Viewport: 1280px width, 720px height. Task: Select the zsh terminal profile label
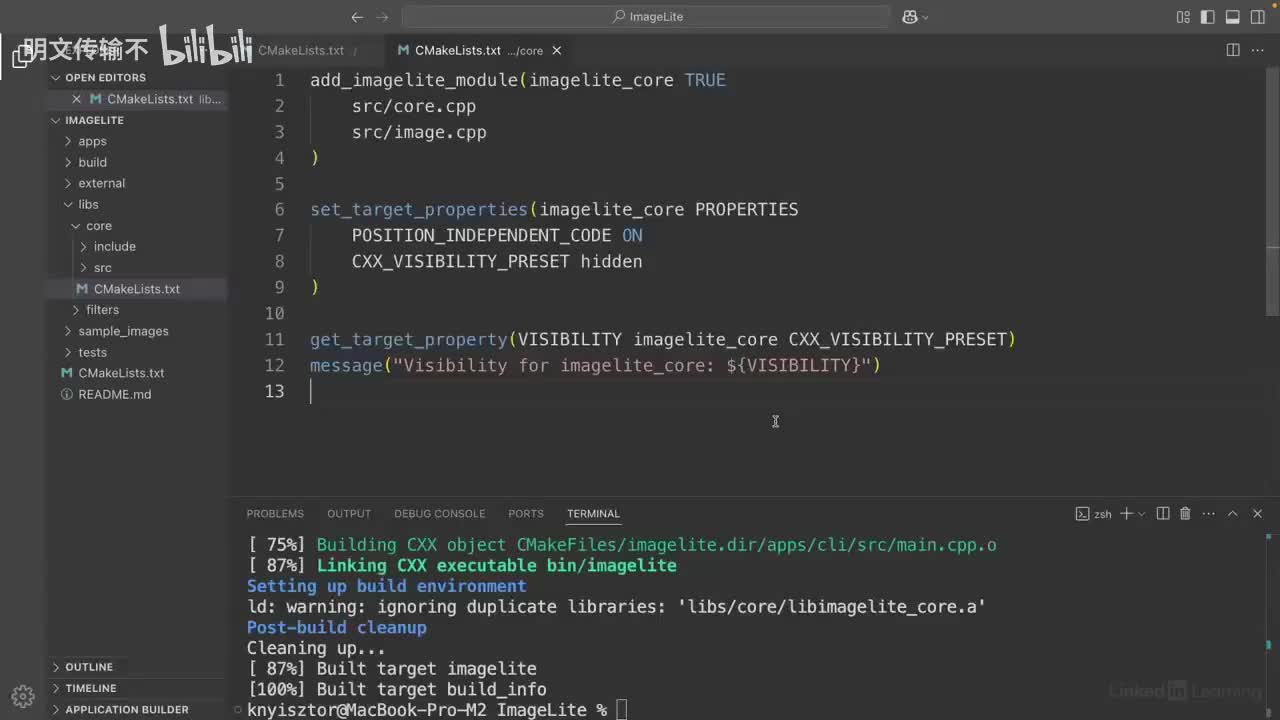click(1094, 514)
